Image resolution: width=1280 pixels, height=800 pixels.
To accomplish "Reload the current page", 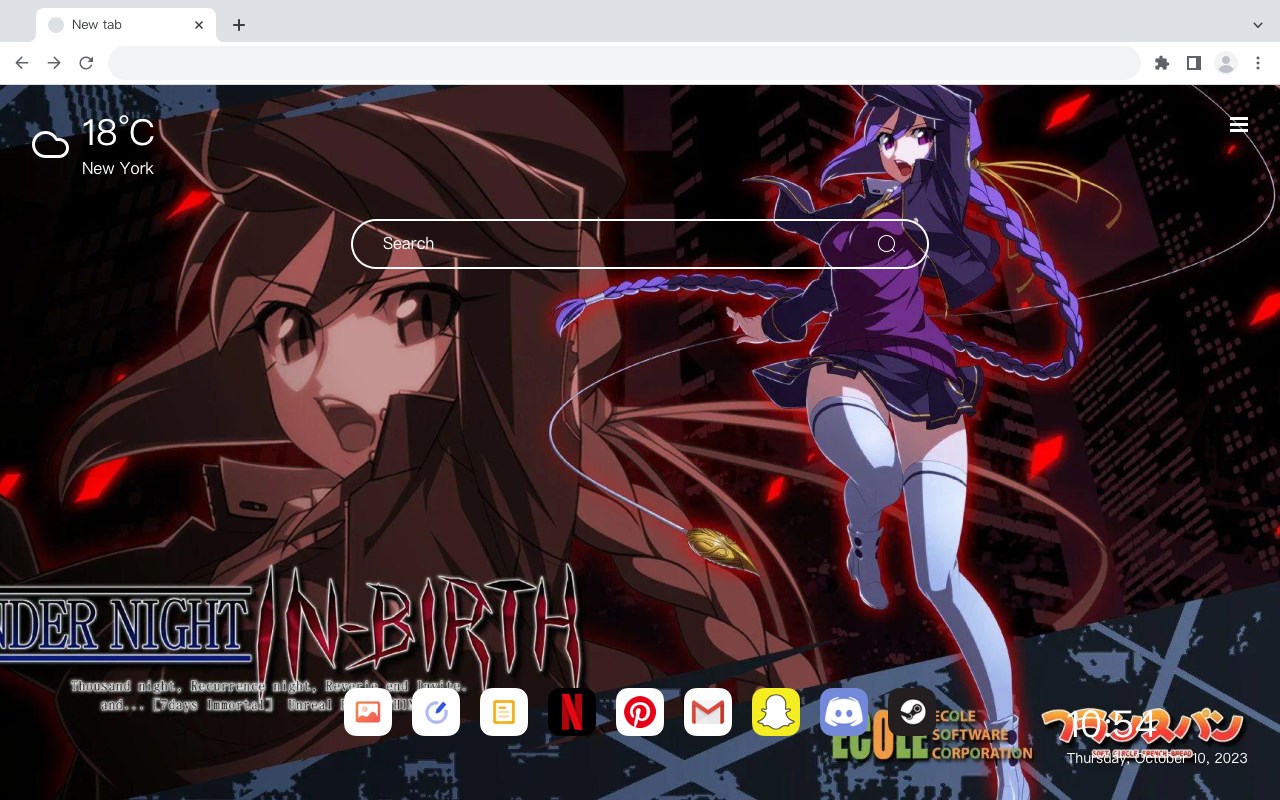I will click(x=86, y=63).
